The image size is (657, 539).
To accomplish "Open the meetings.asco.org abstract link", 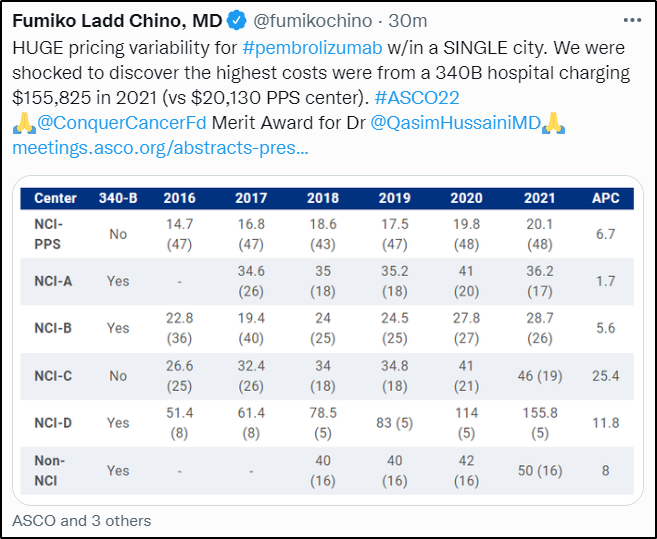I will point(160,148).
